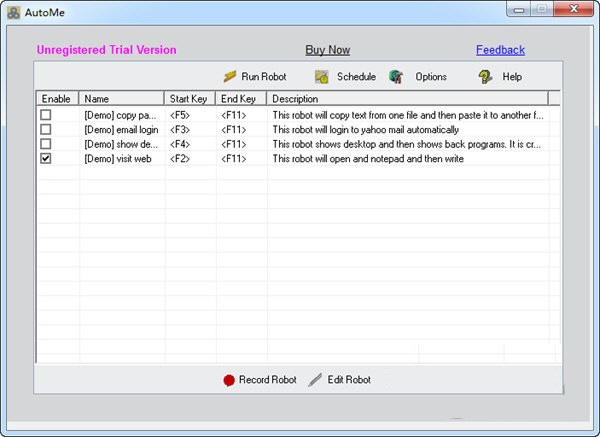Open the Feedback link
Screen dimensions: 600x437
tap(500, 50)
